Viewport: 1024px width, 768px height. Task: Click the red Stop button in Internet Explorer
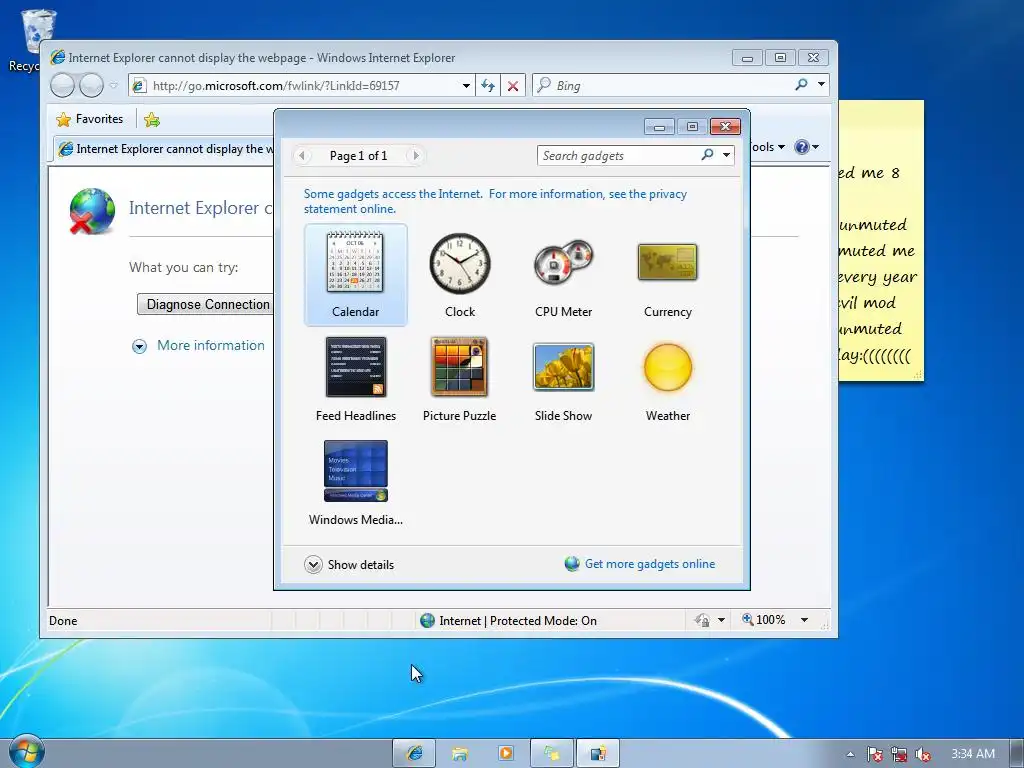coord(513,86)
